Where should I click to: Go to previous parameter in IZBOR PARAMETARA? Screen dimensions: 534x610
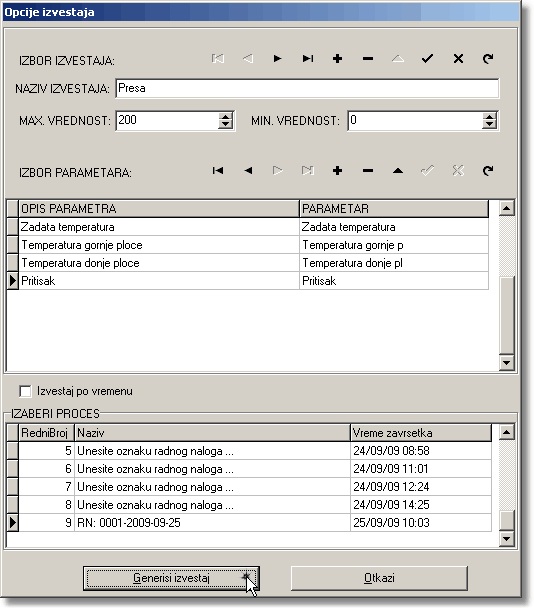(248, 170)
